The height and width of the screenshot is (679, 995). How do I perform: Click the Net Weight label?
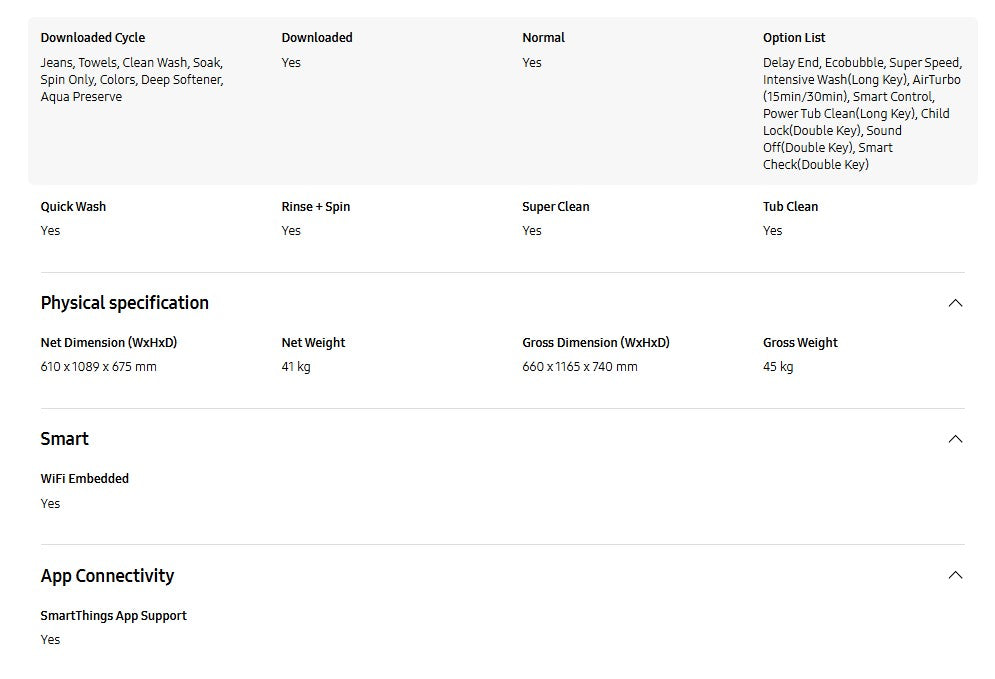pyautogui.click(x=313, y=343)
